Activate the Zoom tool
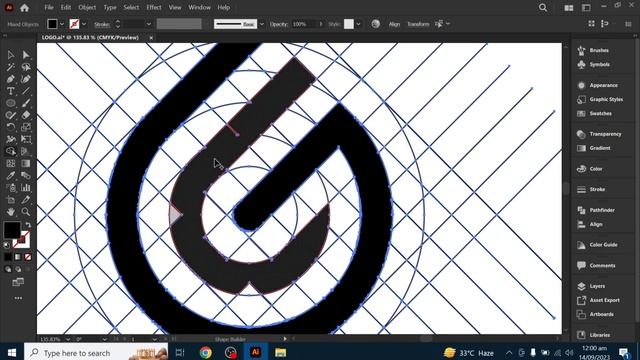Viewport: 640px width, 360px height. pyautogui.click(x=26, y=211)
